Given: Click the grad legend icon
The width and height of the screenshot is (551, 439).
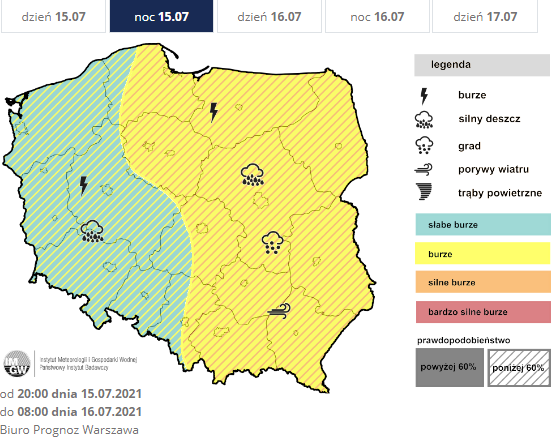Looking at the screenshot, I should 424,145.
